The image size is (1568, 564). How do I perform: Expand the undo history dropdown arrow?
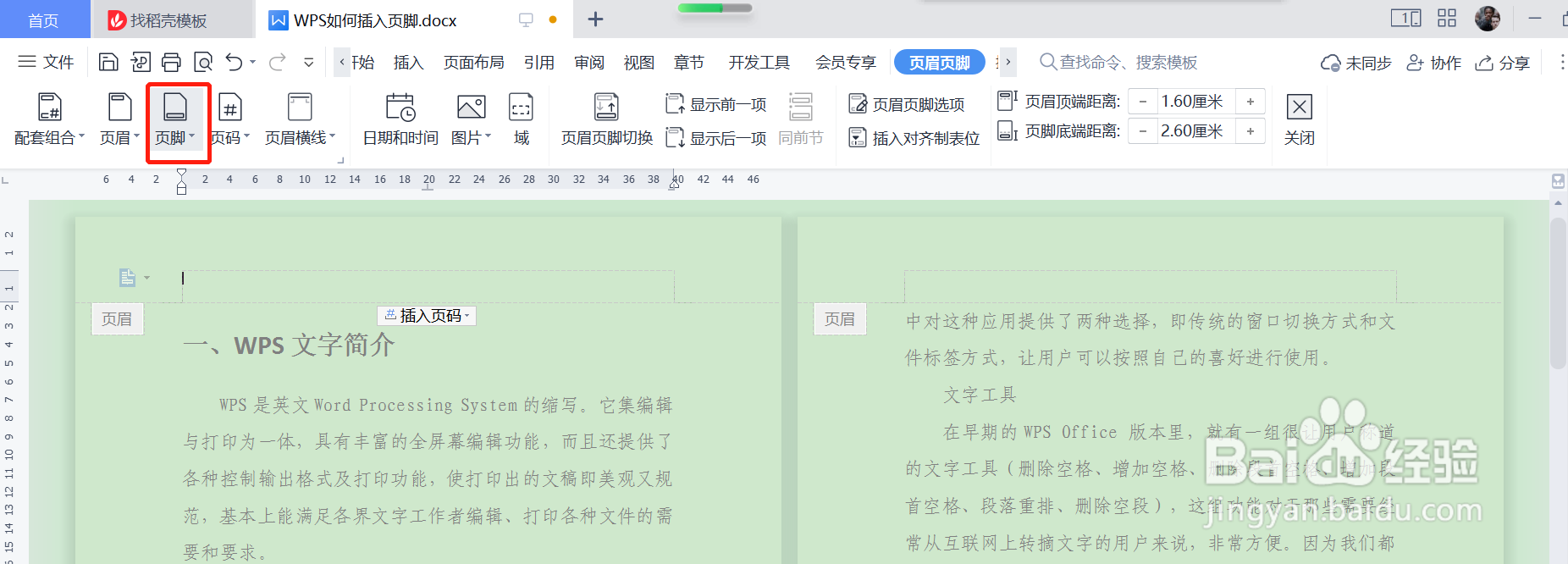[252, 62]
